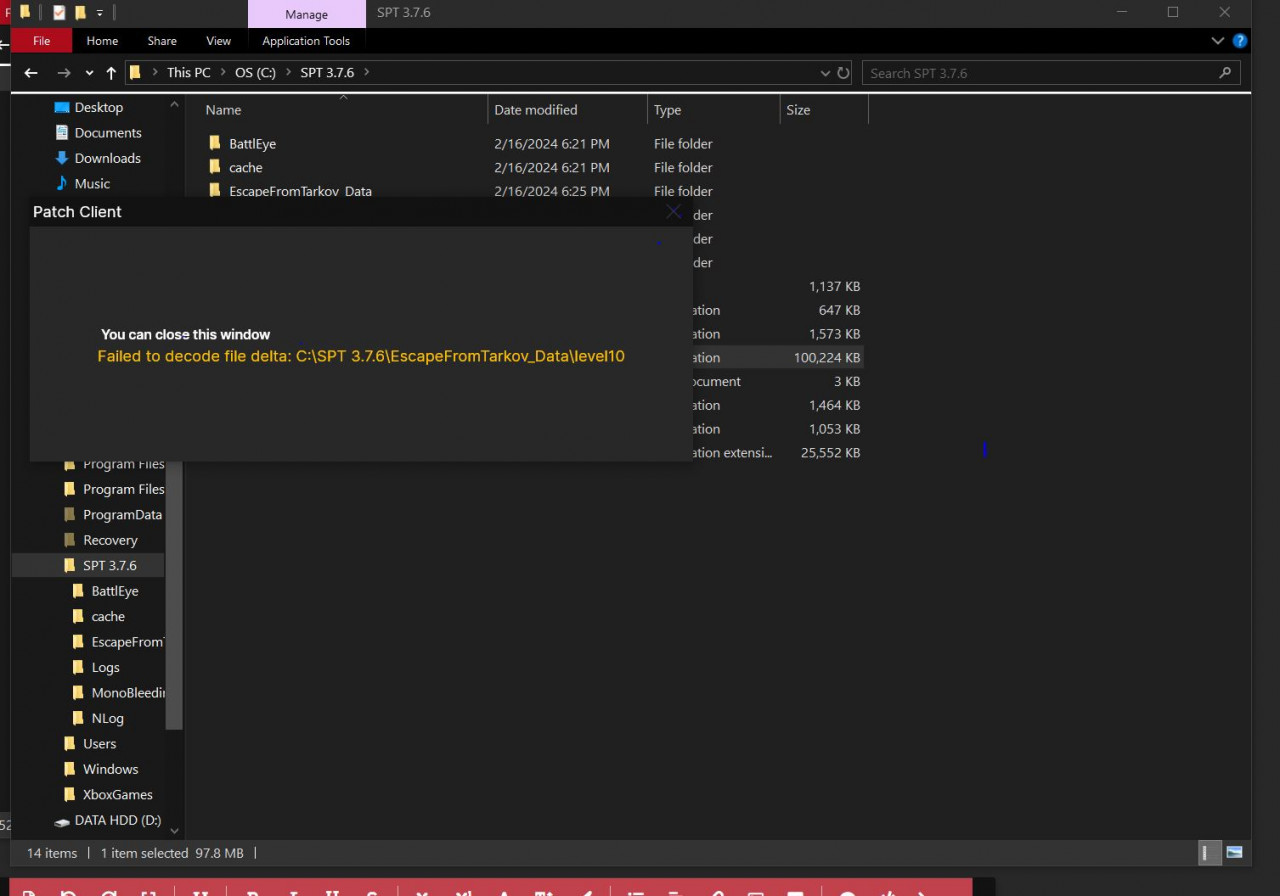
Task: Customize Quick Access Toolbar dropdown
Action: pyautogui.click(x=99, y=13)
